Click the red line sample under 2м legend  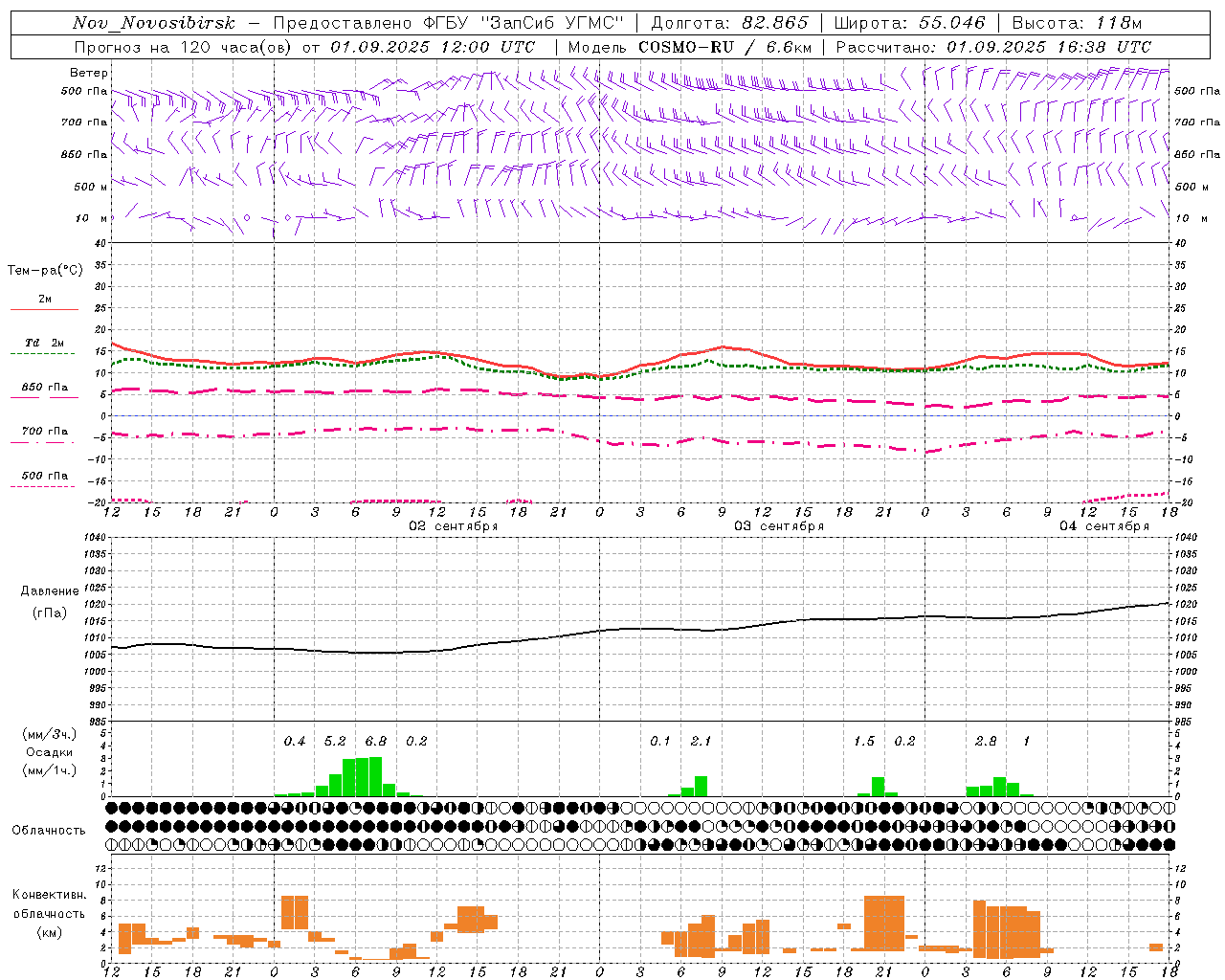pos(44,309)
